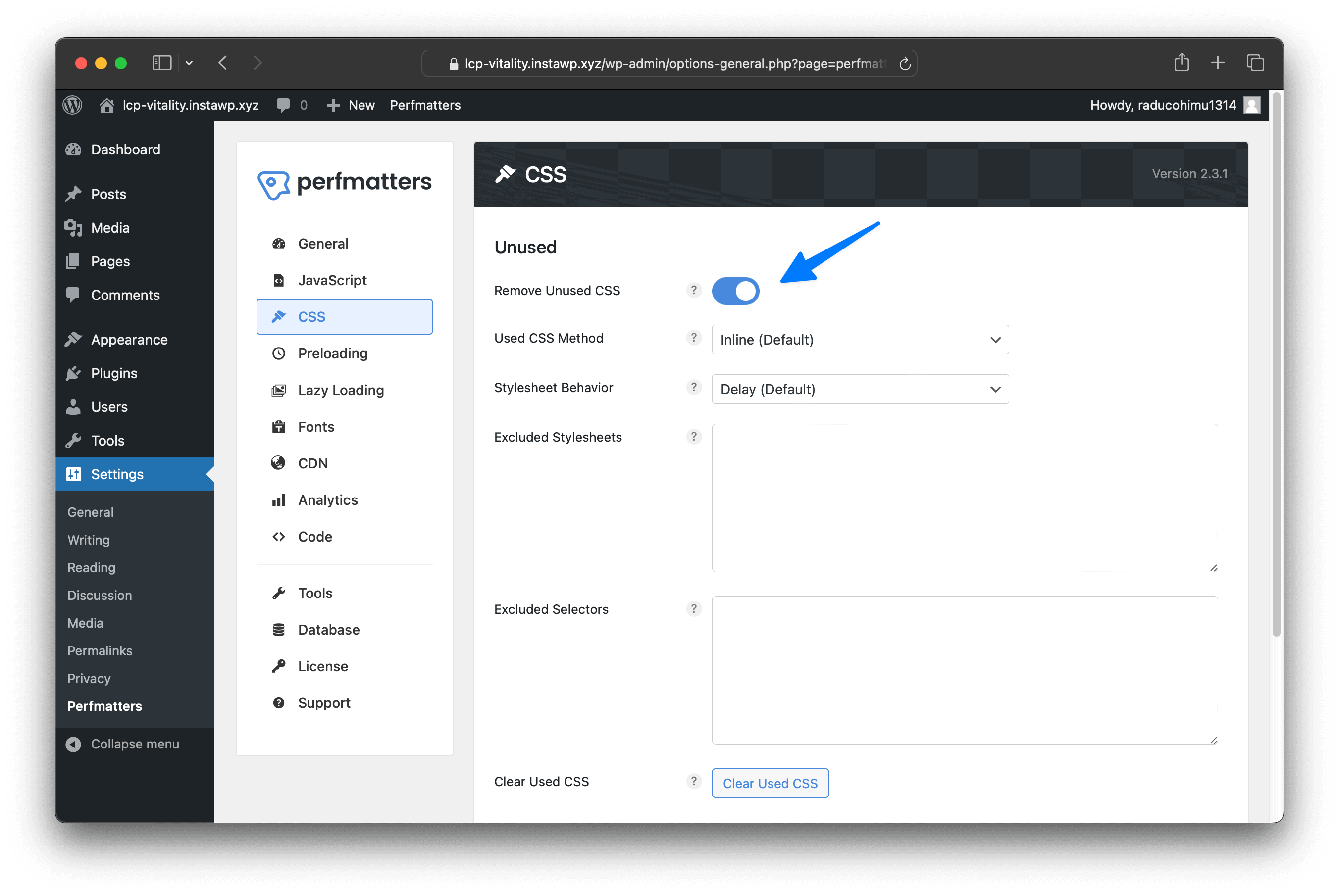Click help icon next to Clear Used CSS

click(693, 781)
